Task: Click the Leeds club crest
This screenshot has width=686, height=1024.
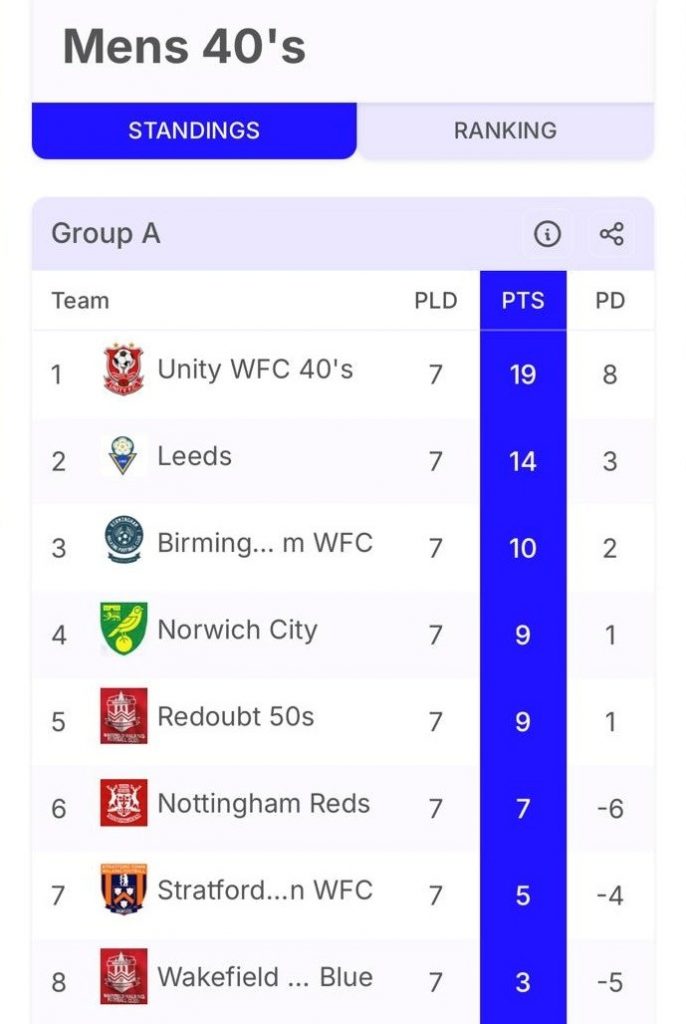Action: [x=124, y=458]
